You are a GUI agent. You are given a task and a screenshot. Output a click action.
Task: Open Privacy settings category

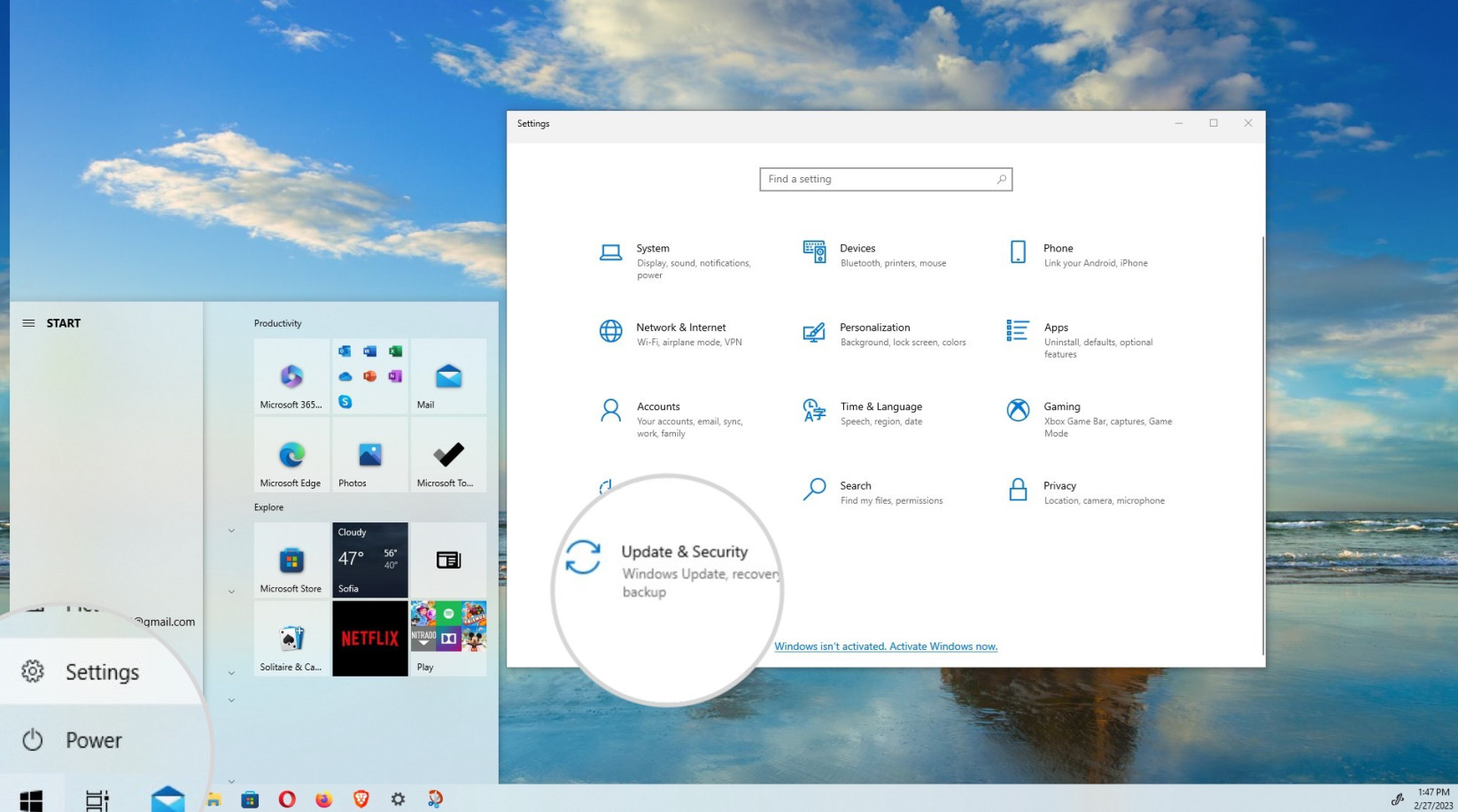click(1086, 492)
